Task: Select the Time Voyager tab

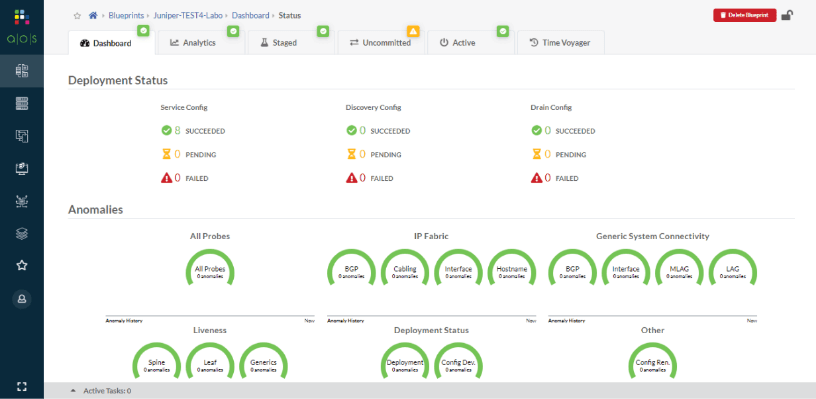Action: click(560, 43)
